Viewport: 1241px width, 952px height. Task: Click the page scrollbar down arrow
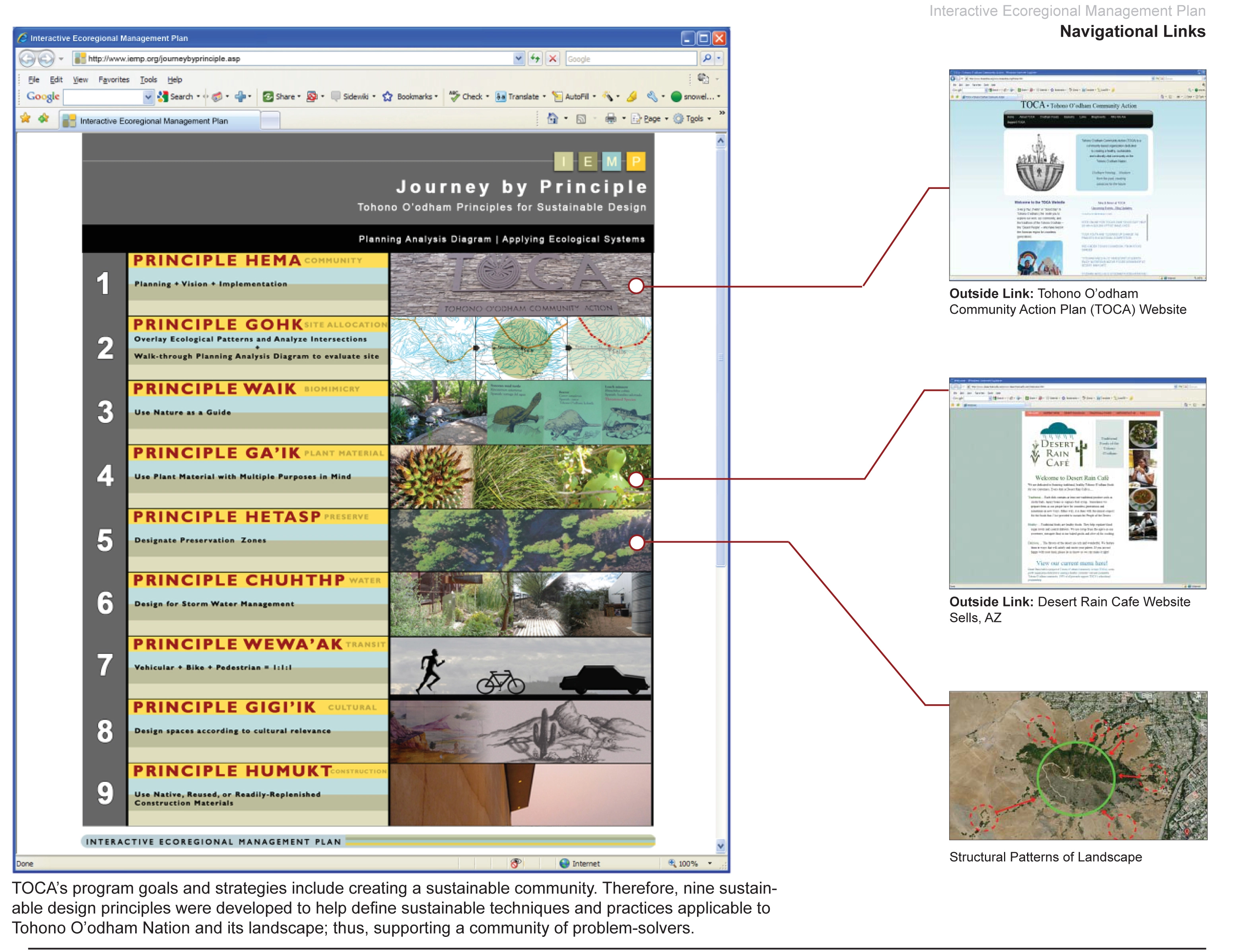(x=720, y=846)
